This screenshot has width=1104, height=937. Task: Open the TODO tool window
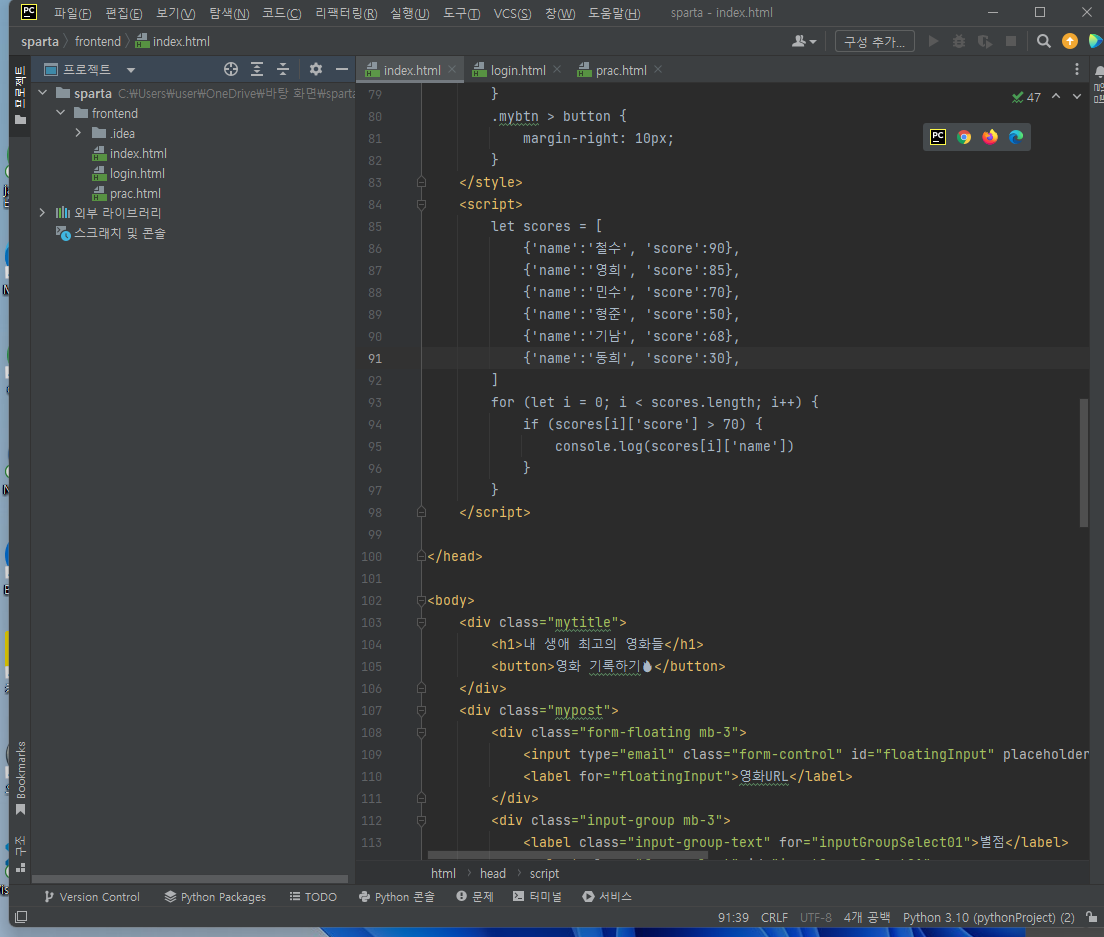click(x=313, y=897)
